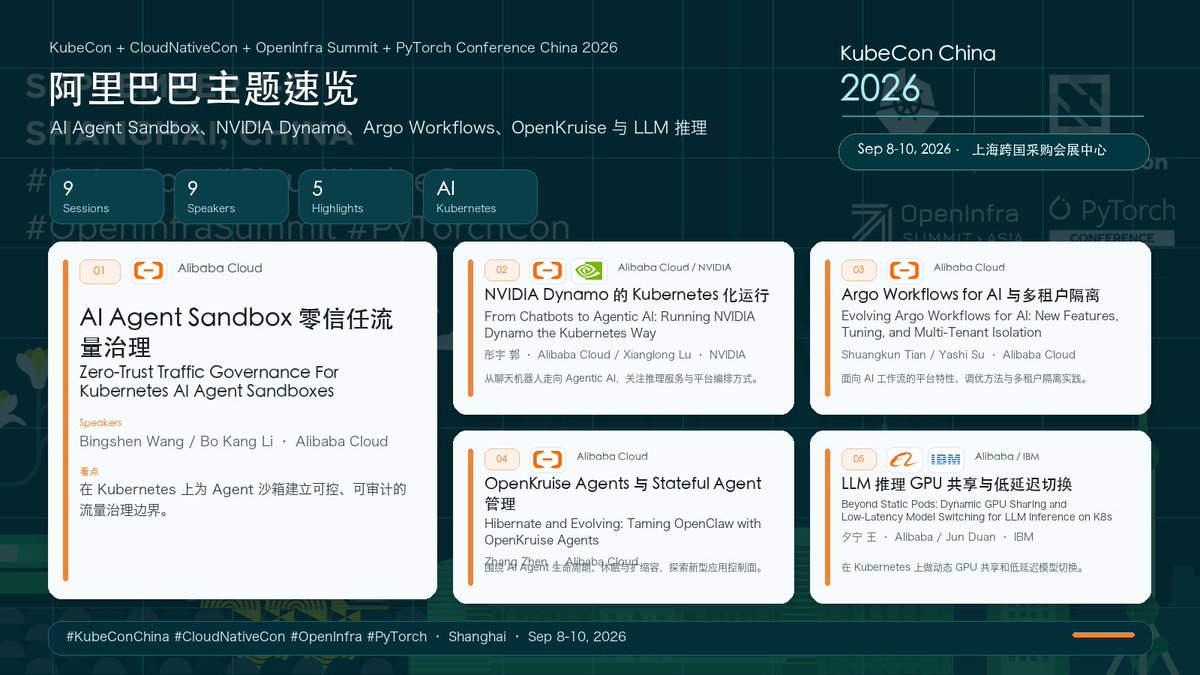
Task: Click the Alibaba Cloud logo in card 03
Action: coord(904,270)
